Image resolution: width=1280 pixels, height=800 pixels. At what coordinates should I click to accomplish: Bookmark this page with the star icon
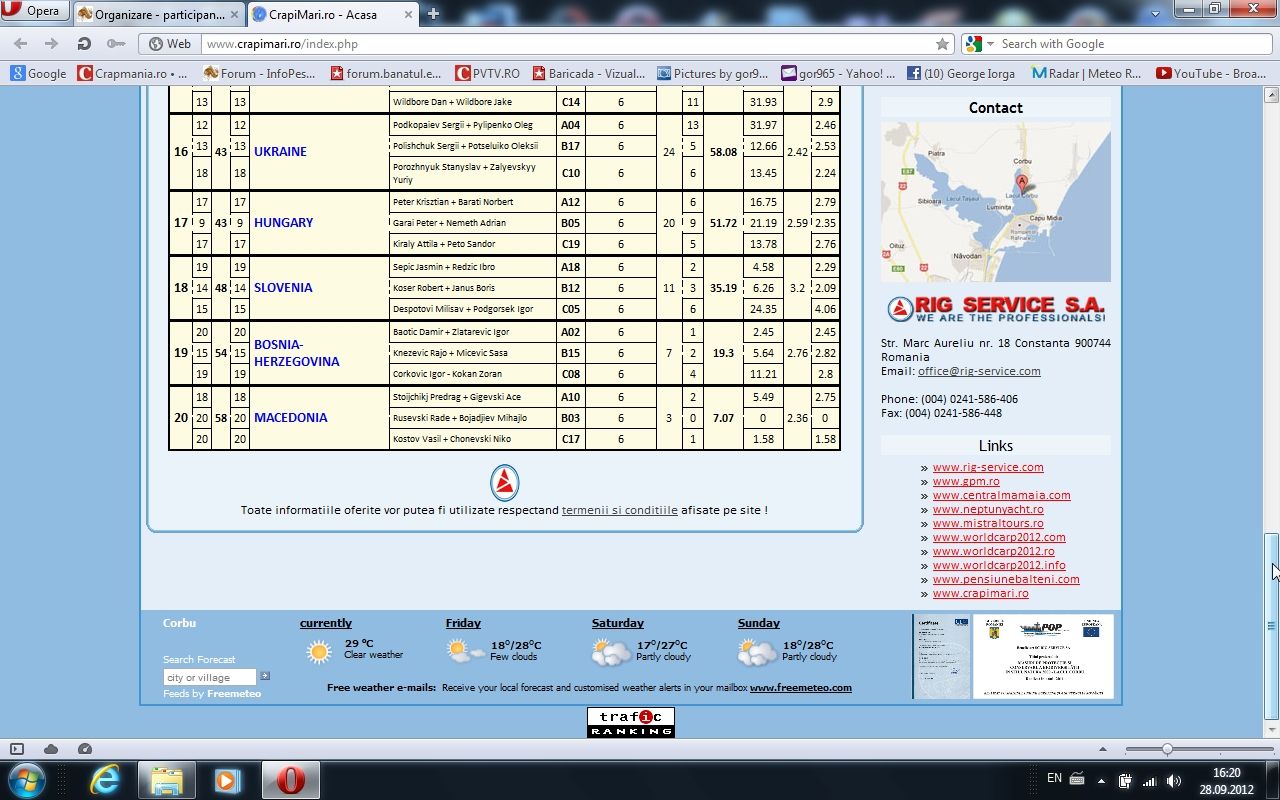[942, 44]
